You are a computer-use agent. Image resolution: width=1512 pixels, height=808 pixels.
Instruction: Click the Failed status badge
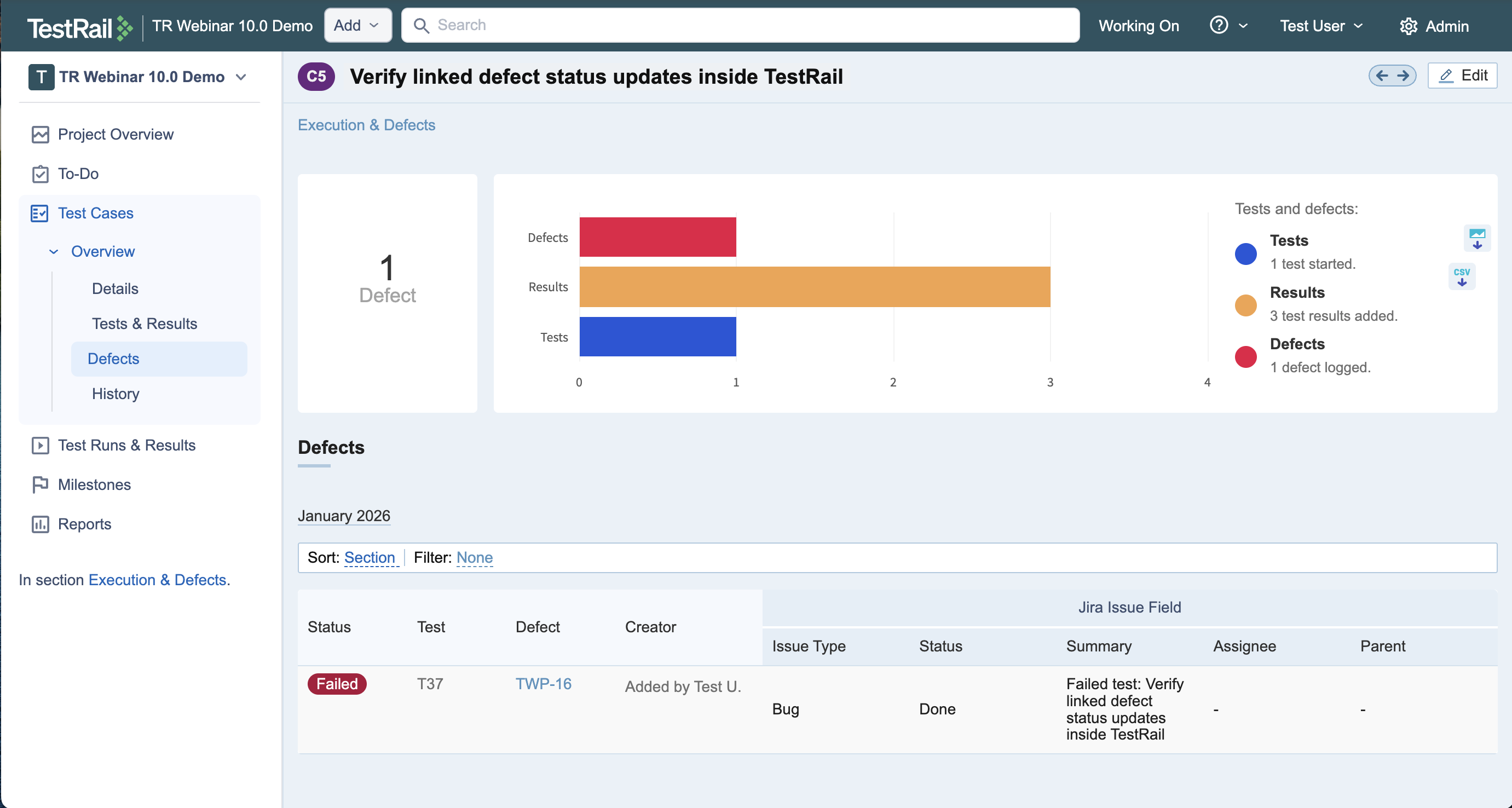[x=337, y=684]
